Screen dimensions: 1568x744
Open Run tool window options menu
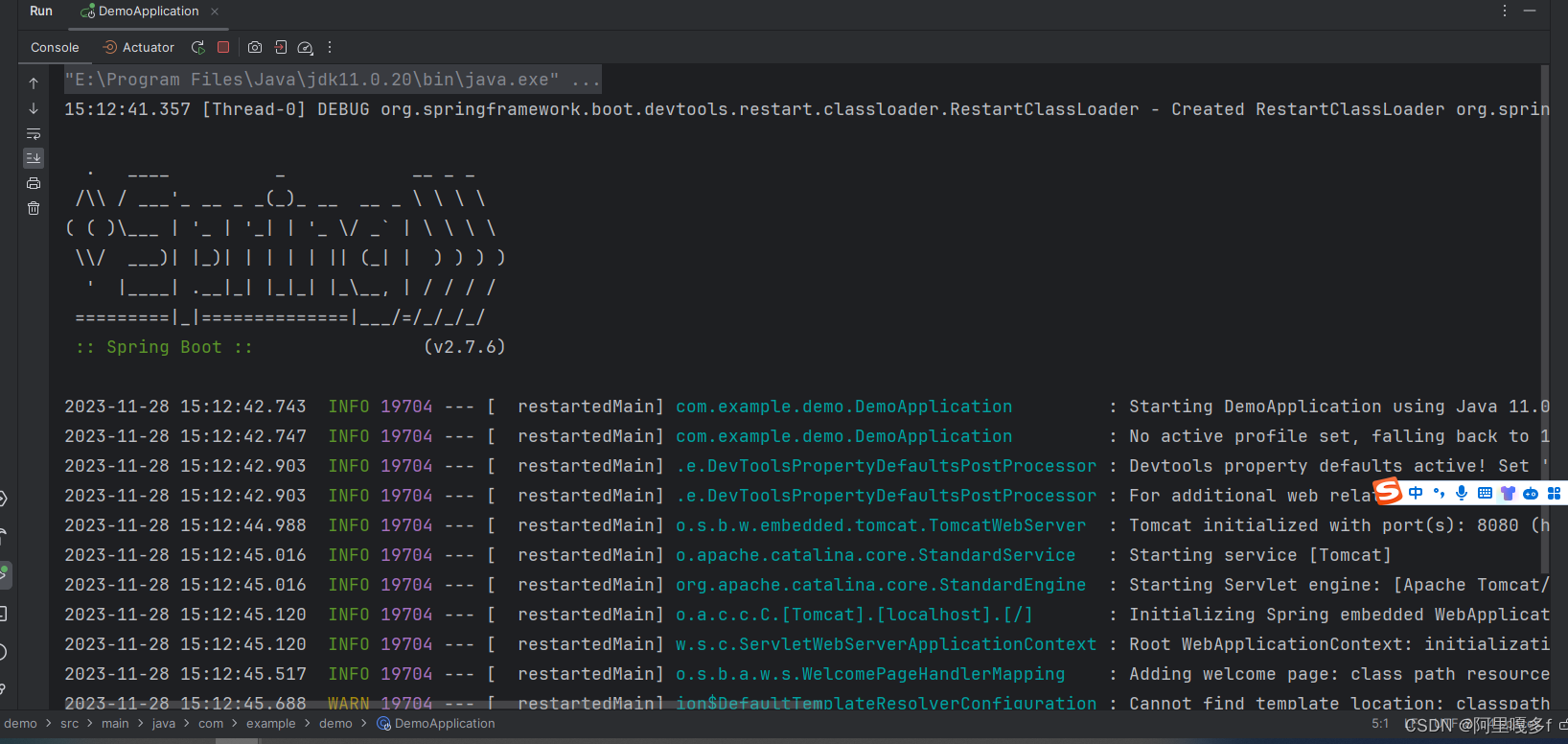[x=1505, y=11]
